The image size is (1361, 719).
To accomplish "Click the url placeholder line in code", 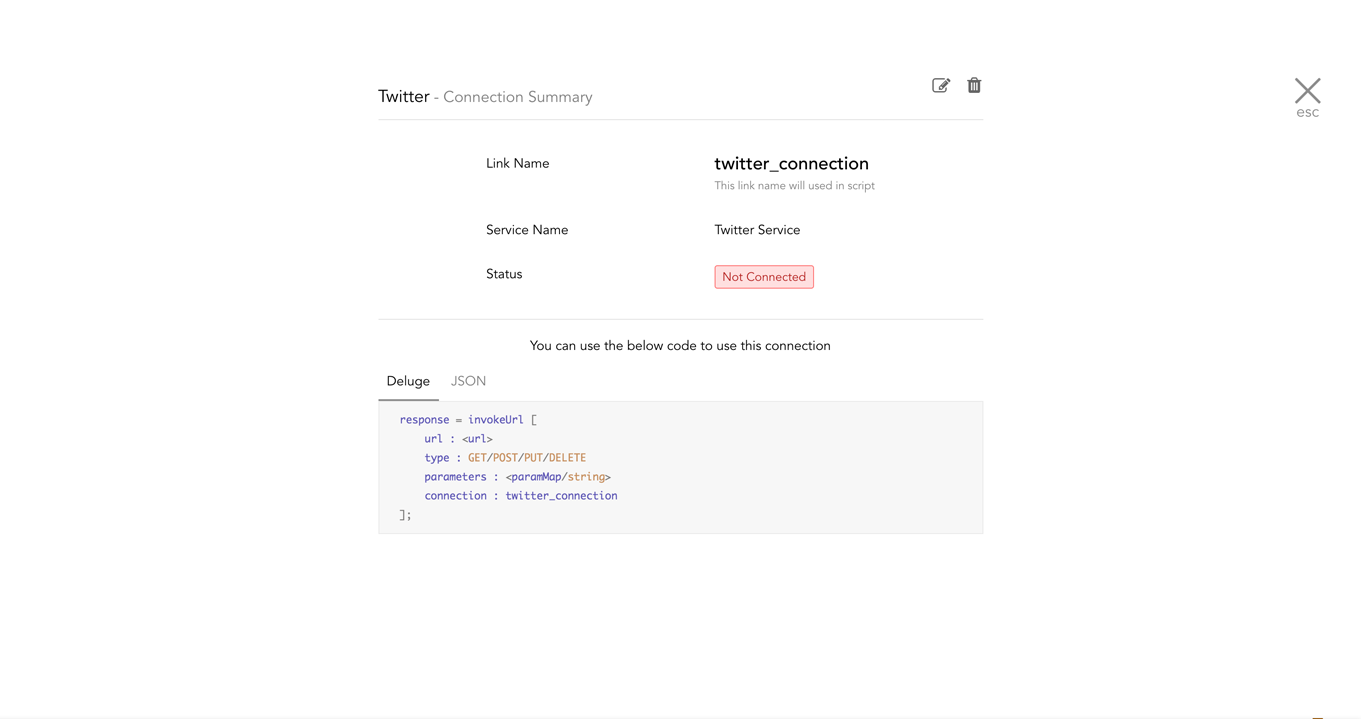I will (x=458, y=439).
